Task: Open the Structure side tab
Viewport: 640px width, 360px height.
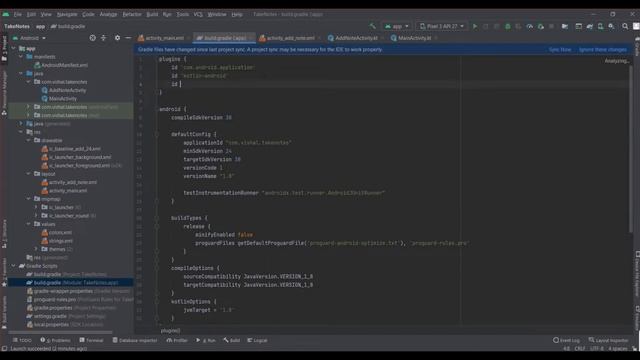Action: 4,233
